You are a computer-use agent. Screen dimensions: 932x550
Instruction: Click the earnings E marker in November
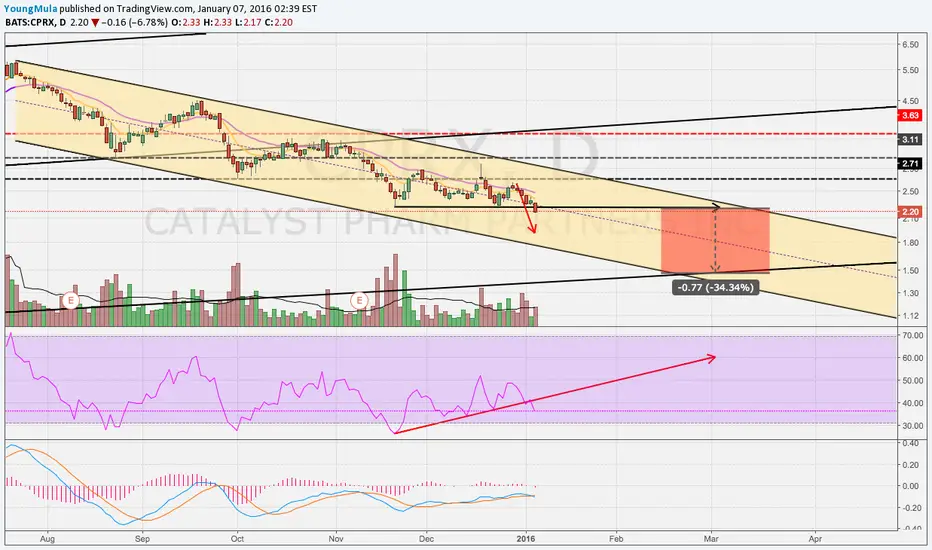(x=359, y=300)
